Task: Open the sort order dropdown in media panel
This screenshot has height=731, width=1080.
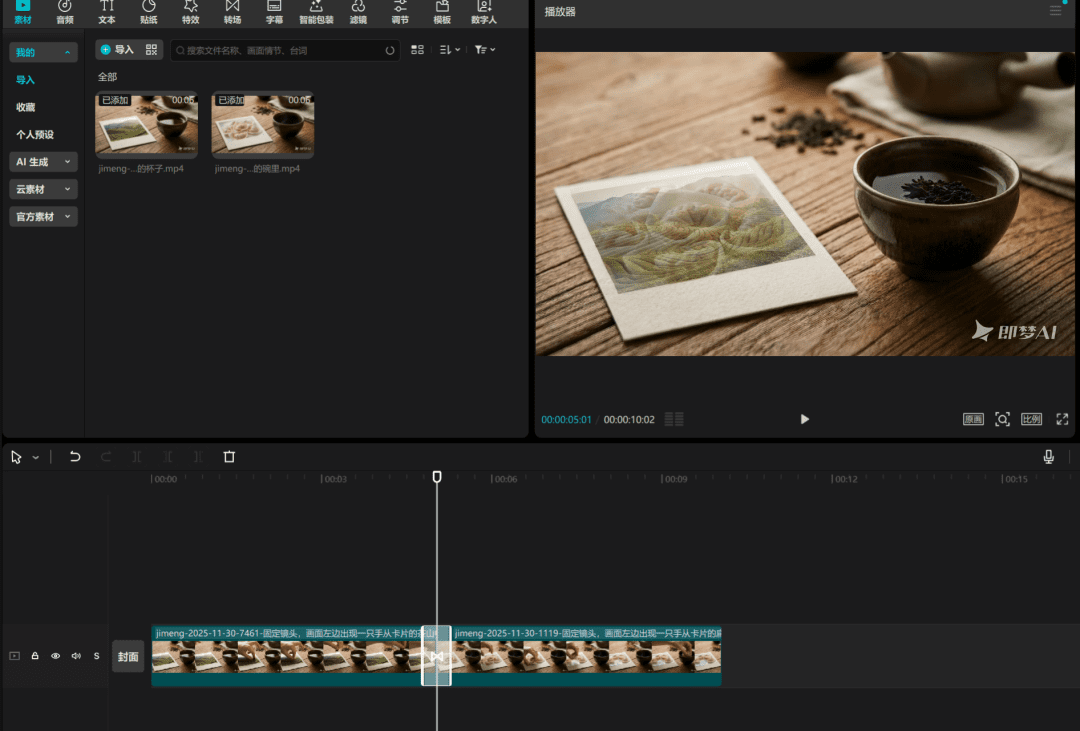Action: tap(450, 49)
